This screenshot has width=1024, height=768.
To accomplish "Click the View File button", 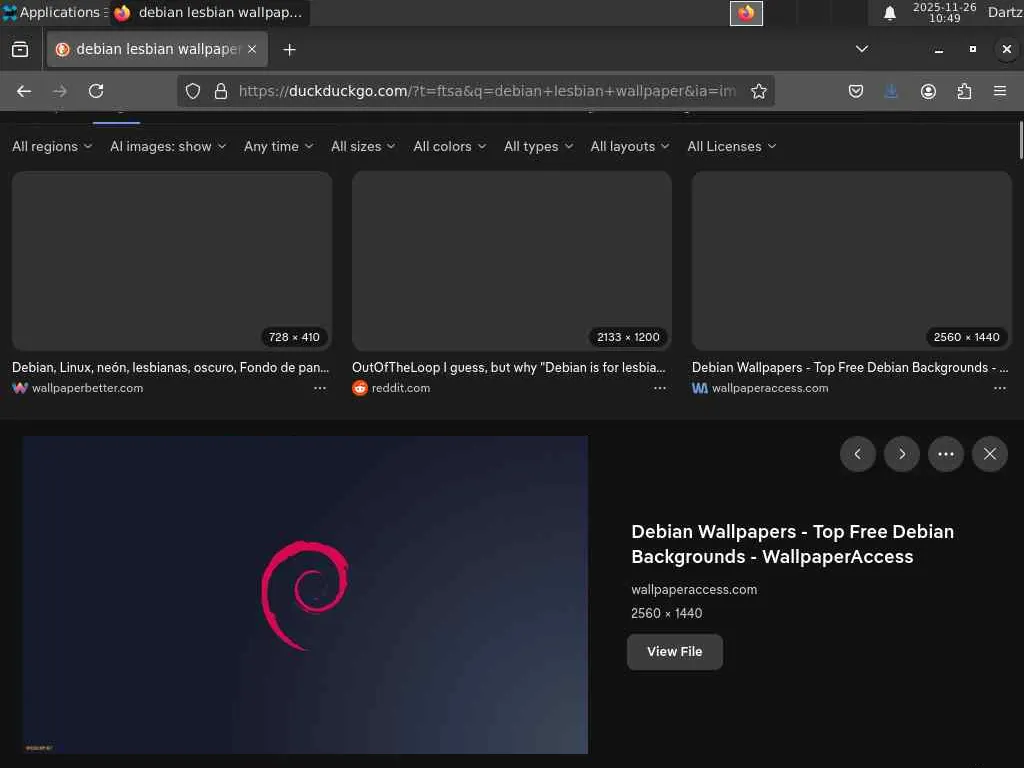I will click(675, 652).
